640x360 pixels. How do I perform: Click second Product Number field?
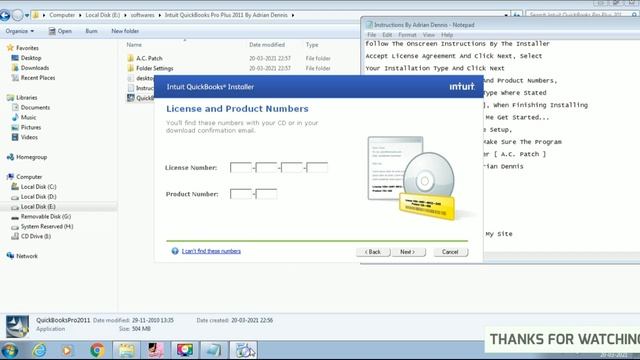[267, 193]
